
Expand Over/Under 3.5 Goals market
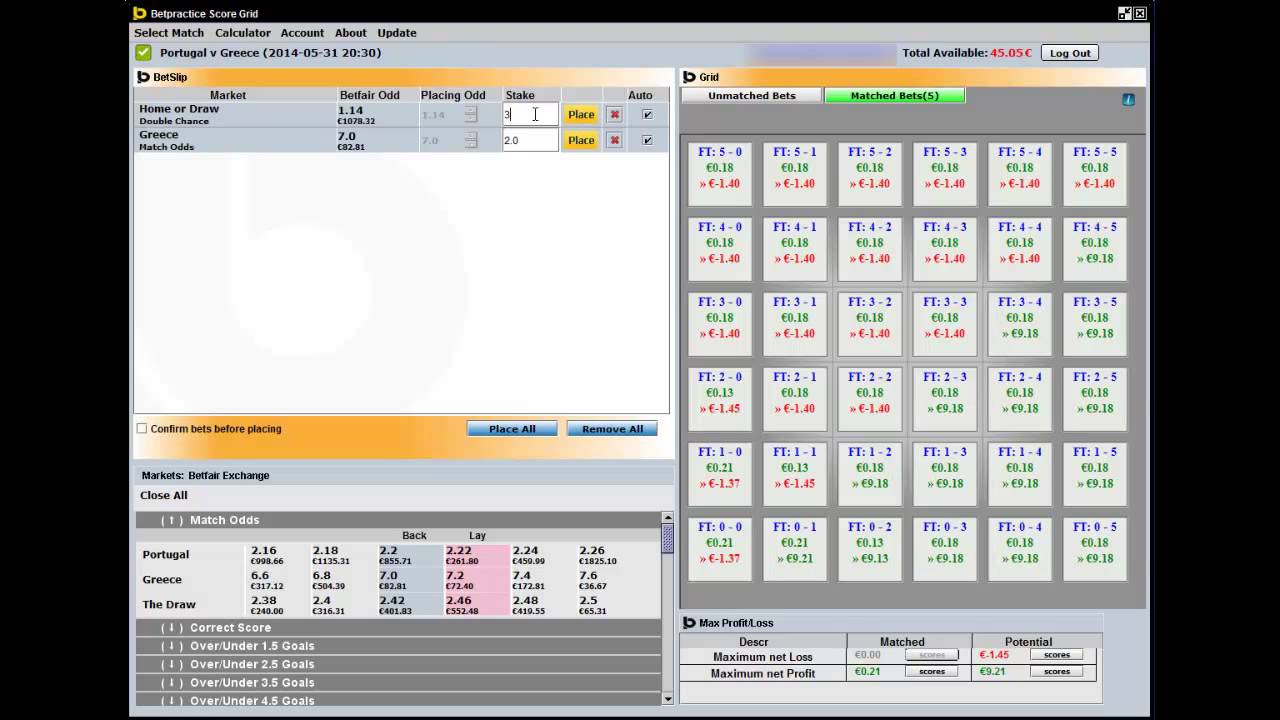click(398, 682)
